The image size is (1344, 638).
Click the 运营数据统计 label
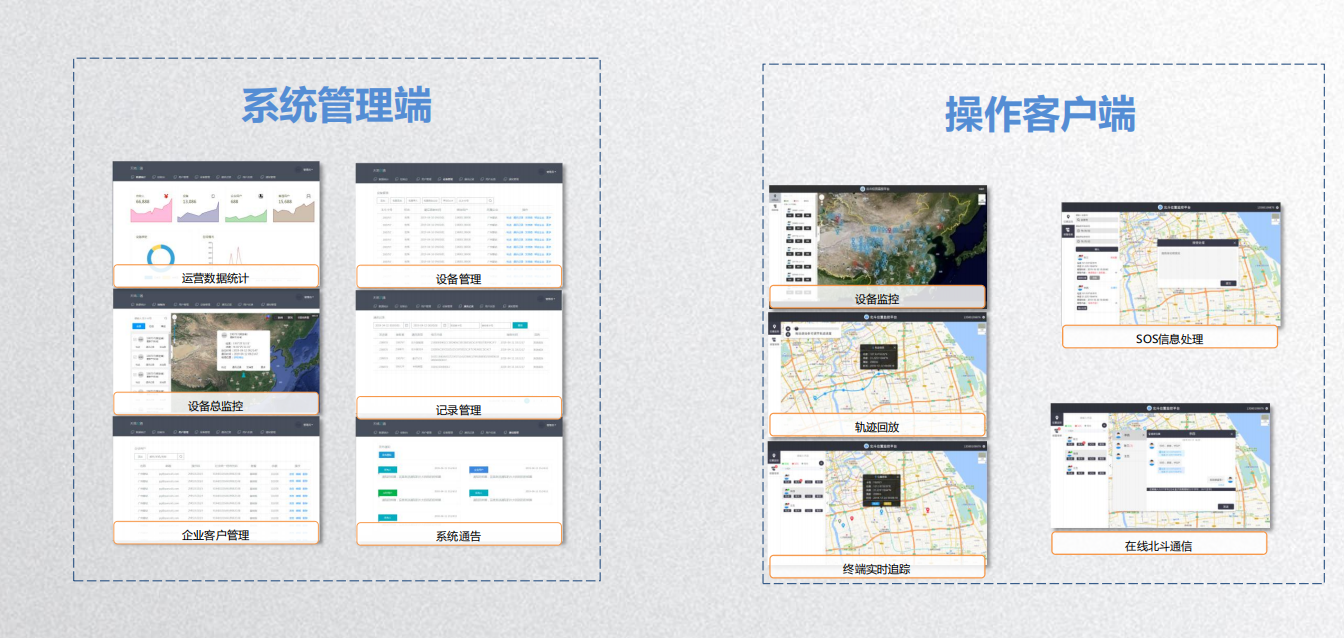(215, 277)
